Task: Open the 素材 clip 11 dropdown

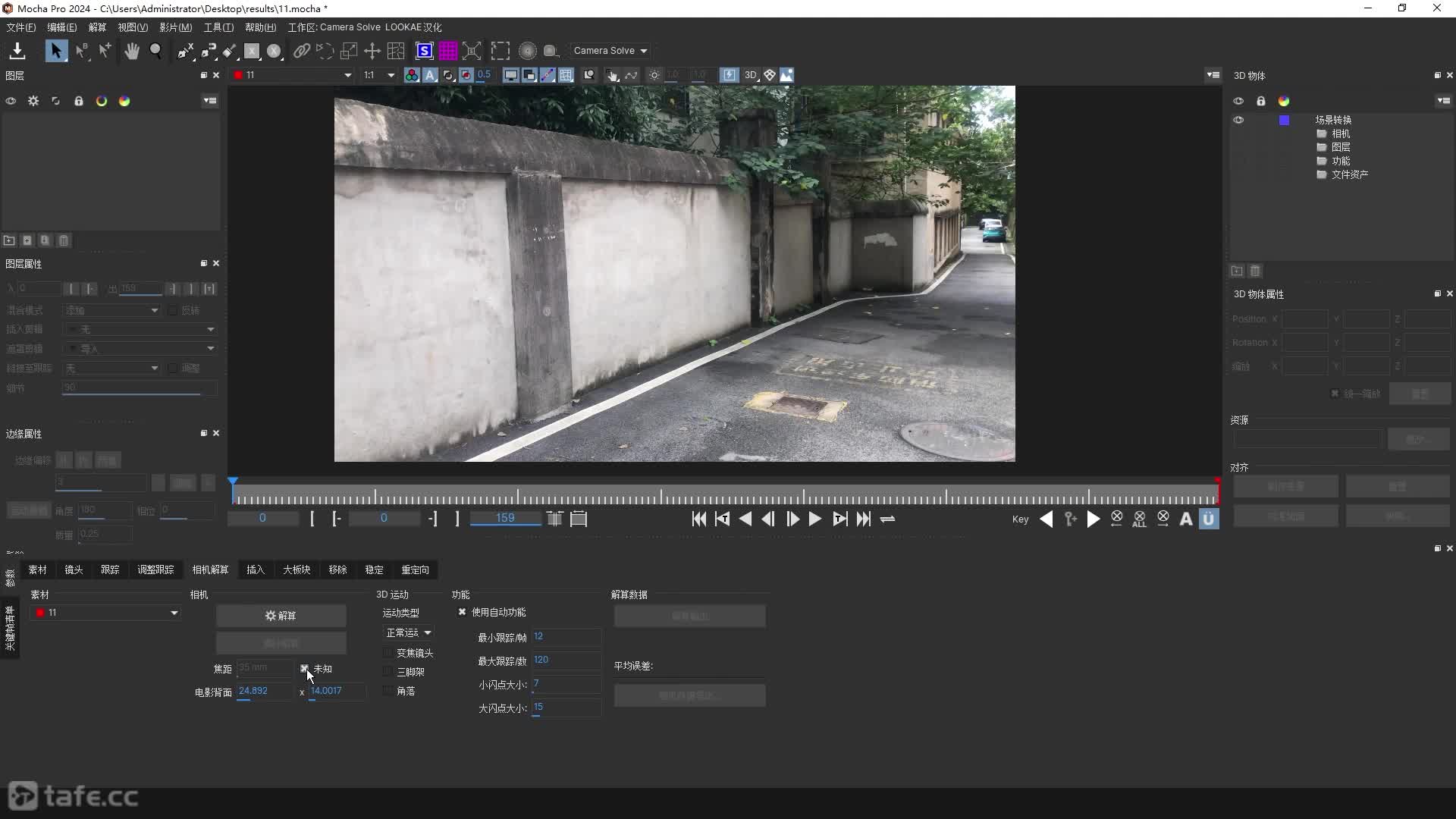Action: (x=105, y=613)
